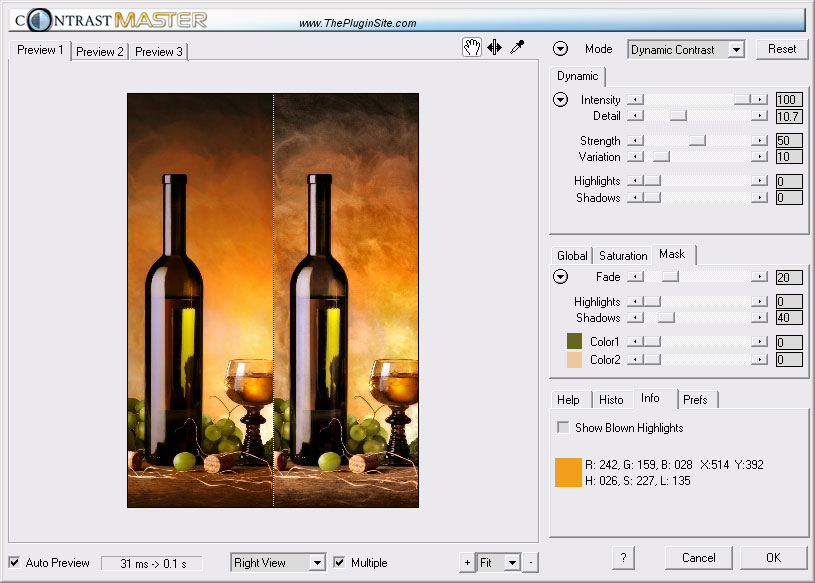Select the hand pan tool
Screen dimensions: 815x583
point(471,47)
